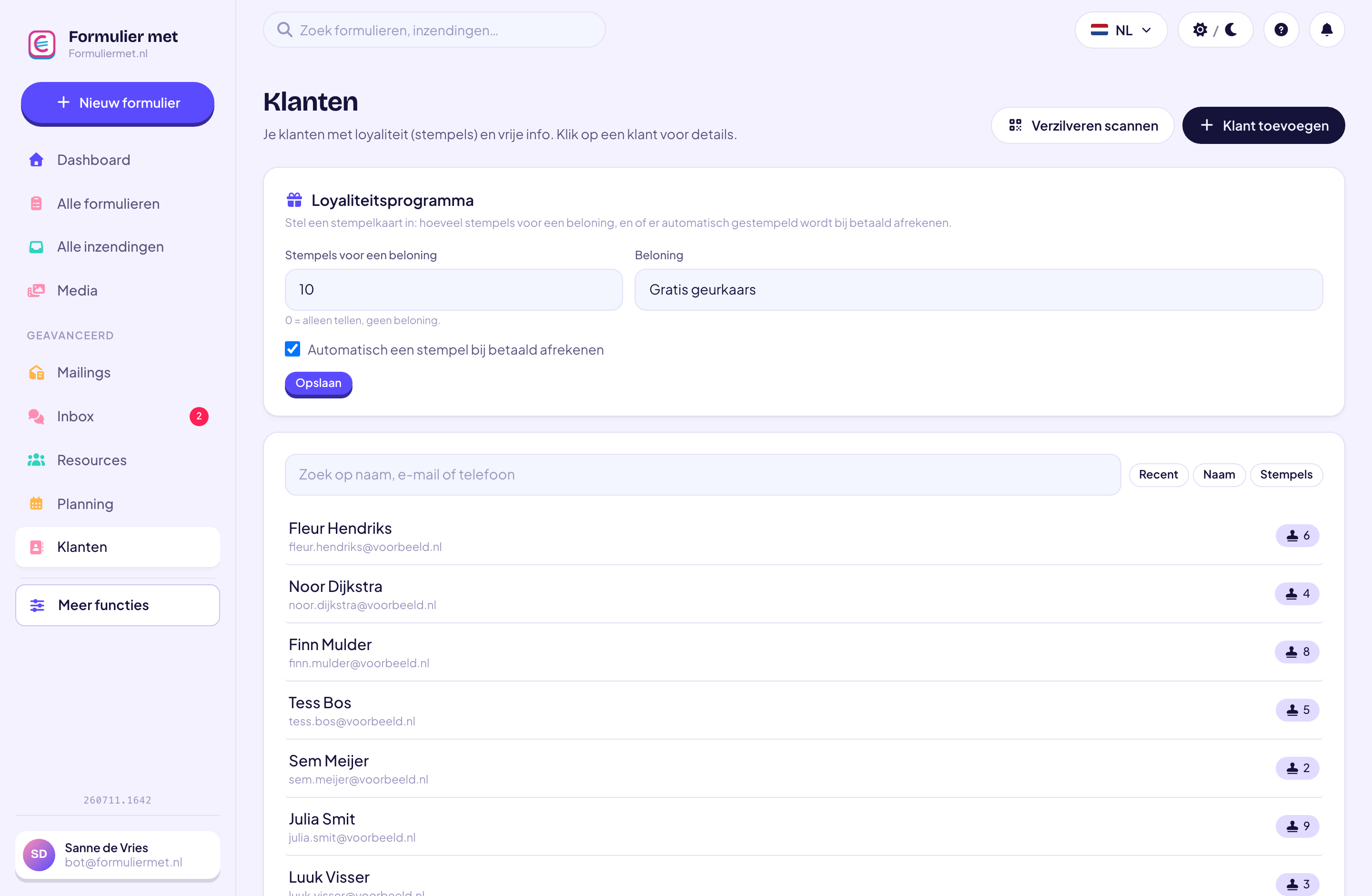Expand Meer functies menu

118,605
